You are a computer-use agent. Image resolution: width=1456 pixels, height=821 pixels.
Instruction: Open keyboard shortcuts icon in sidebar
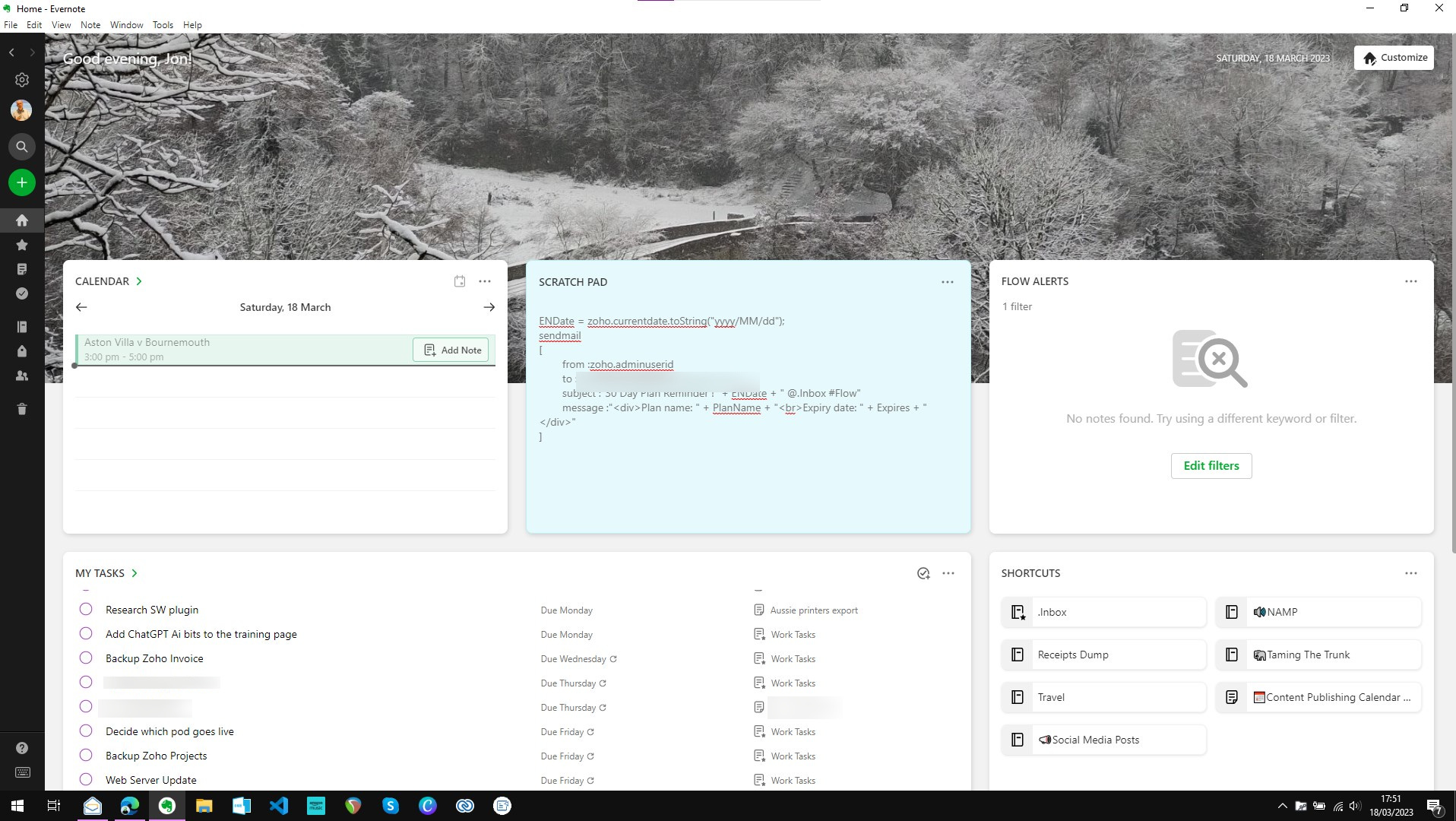coord(22,772)
